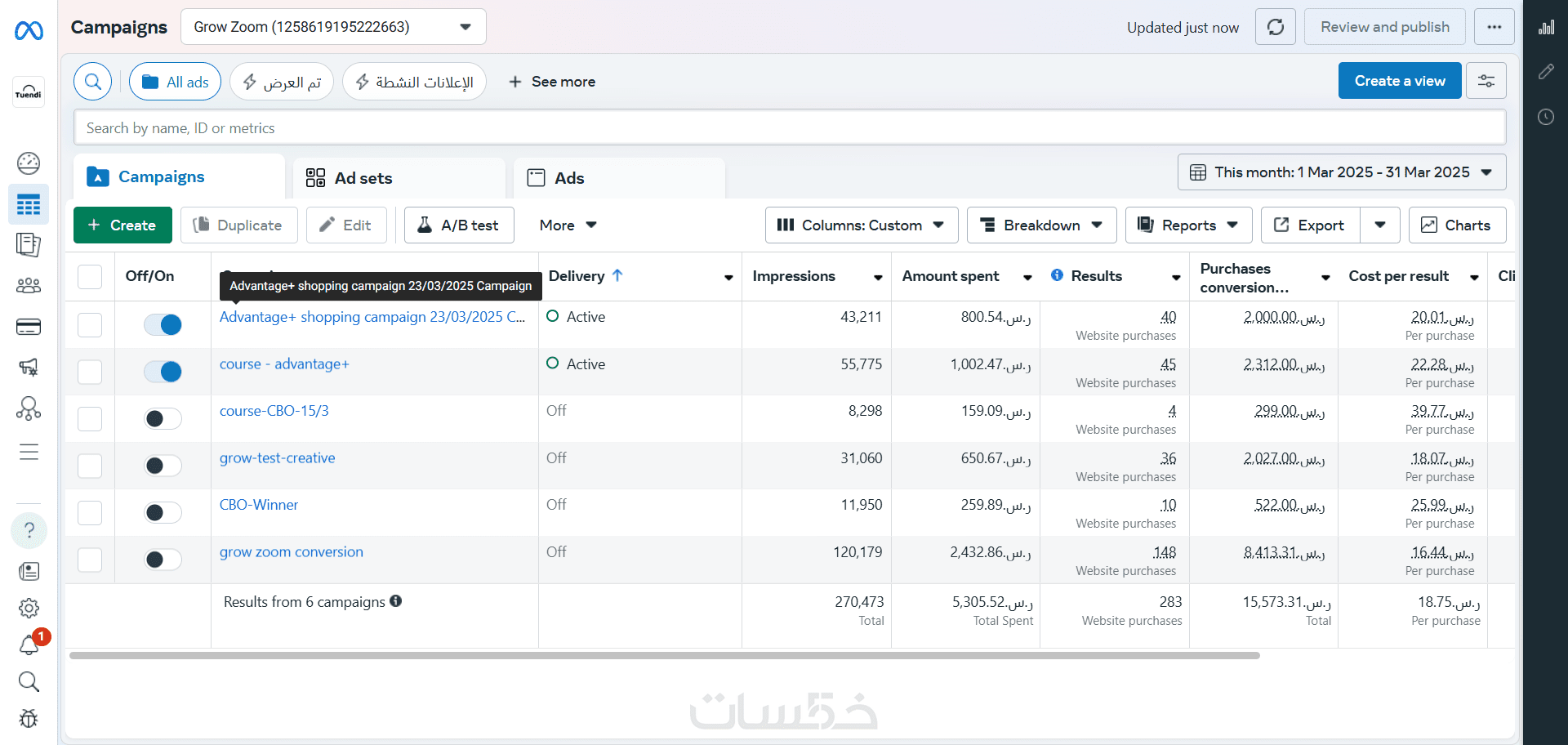Open the Amount spent column menu arrow
This screenshot has width=1568, height=745.
(x=1027, y=278)
